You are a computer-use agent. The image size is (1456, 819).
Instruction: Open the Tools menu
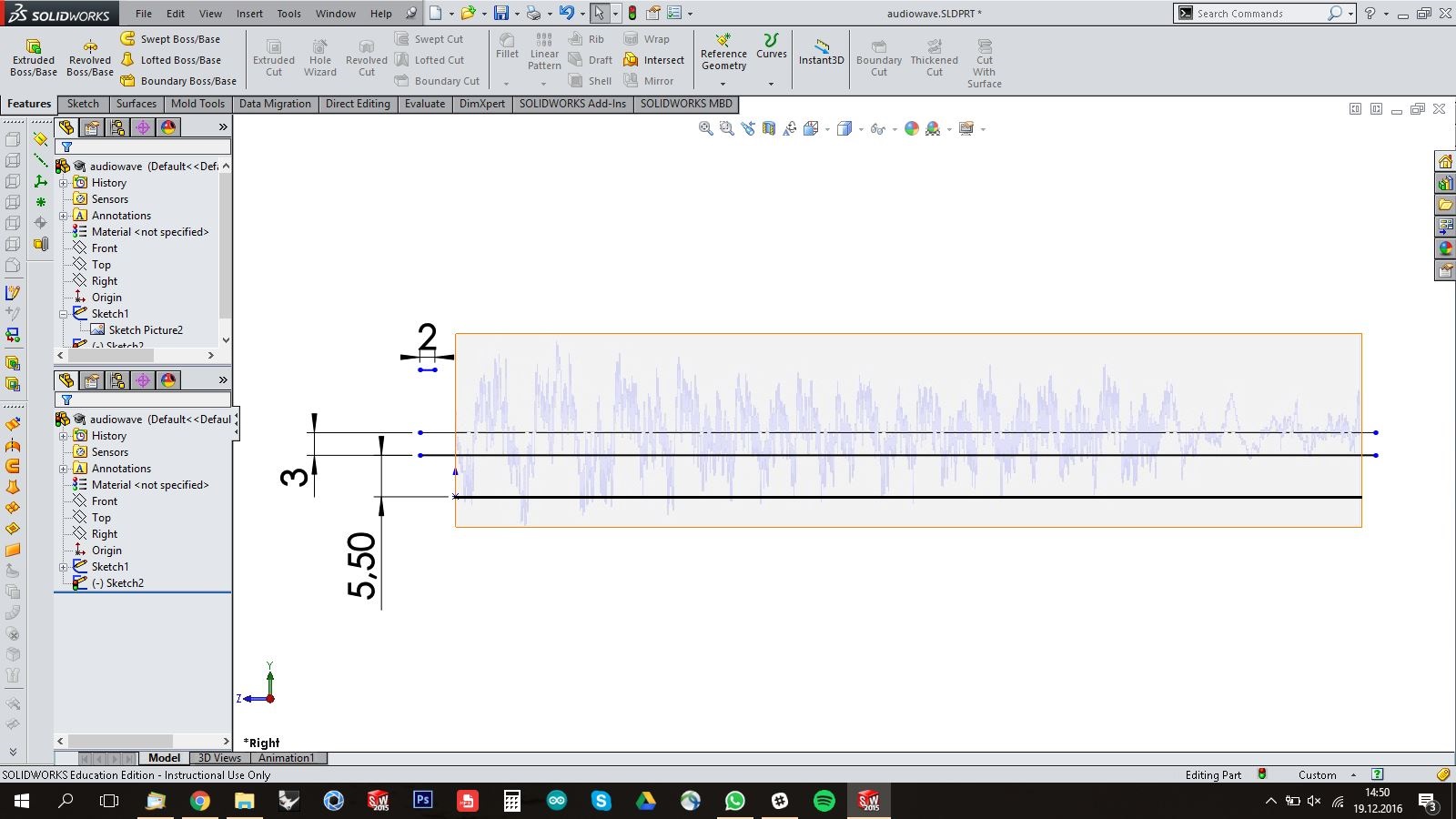coord(288,14)
